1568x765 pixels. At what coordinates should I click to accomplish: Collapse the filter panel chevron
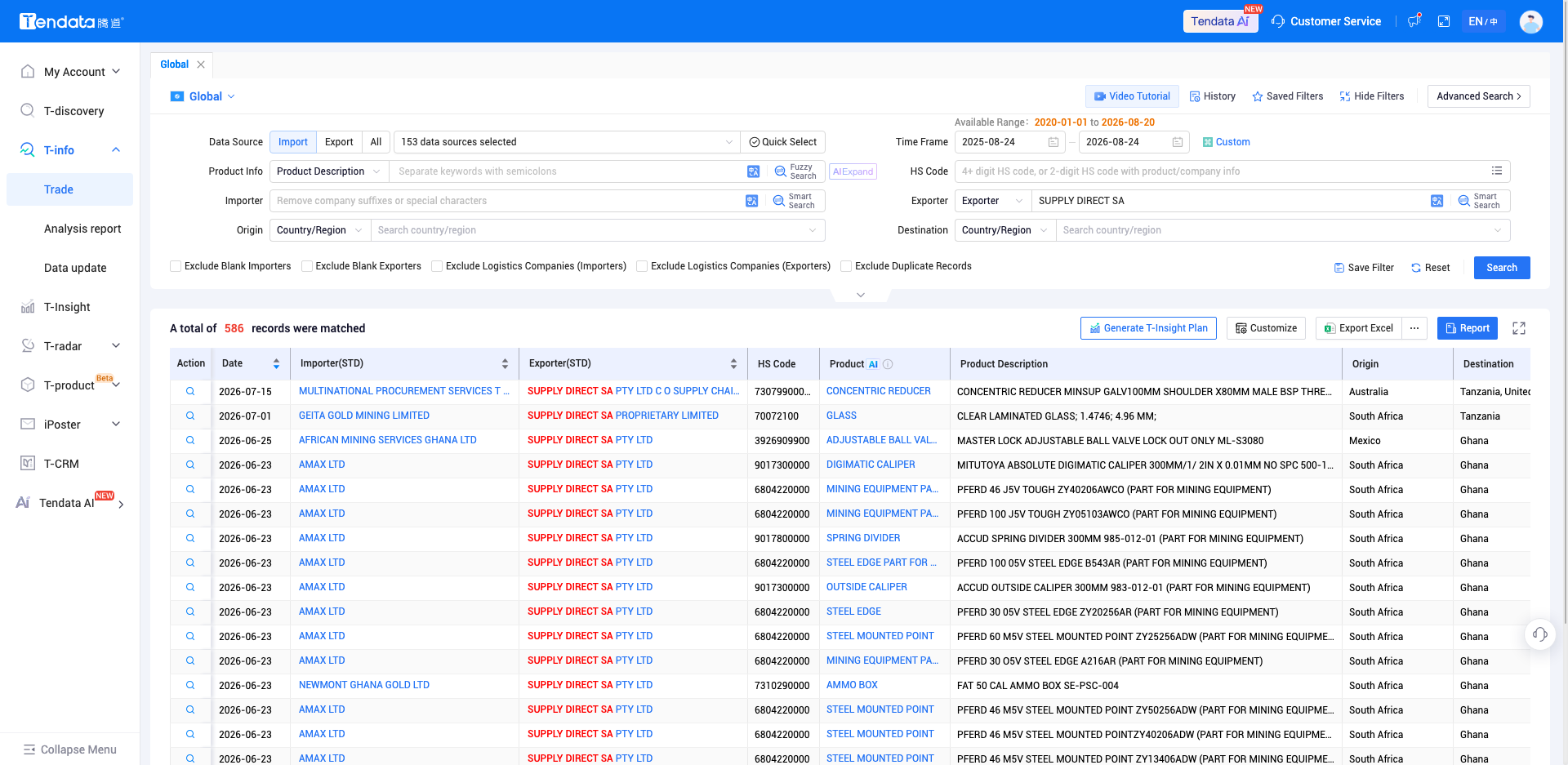(x=860, y=295)
